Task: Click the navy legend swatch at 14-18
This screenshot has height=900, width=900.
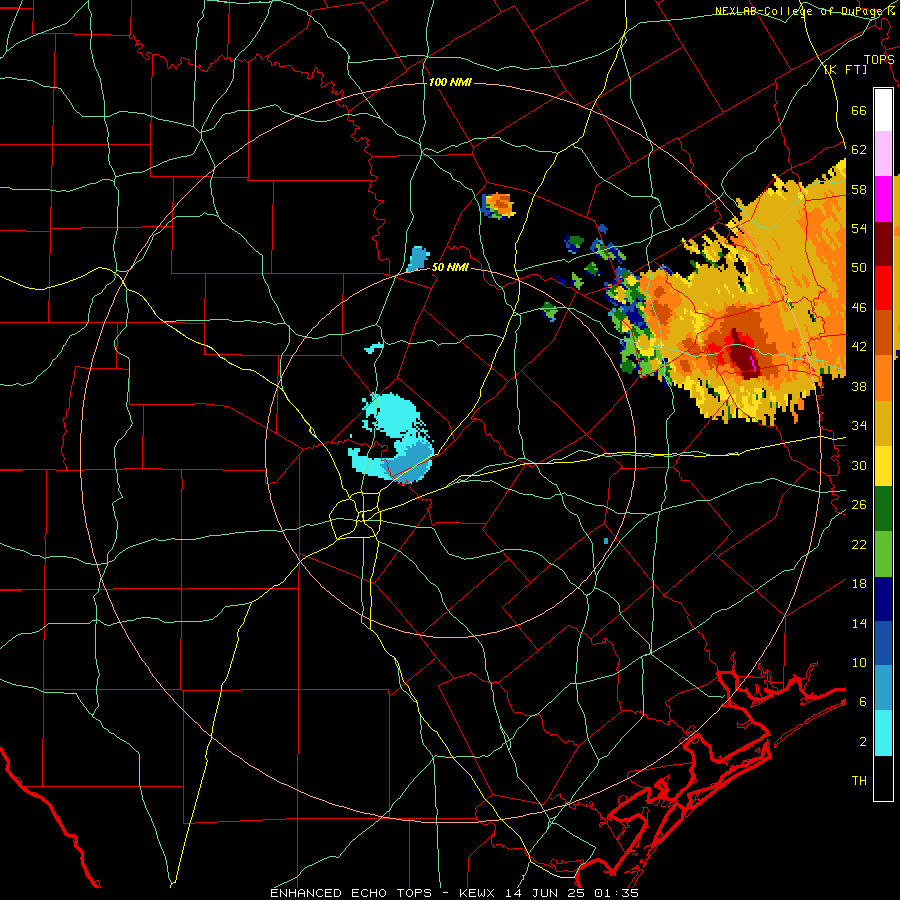Action: (x=883, y=599)
